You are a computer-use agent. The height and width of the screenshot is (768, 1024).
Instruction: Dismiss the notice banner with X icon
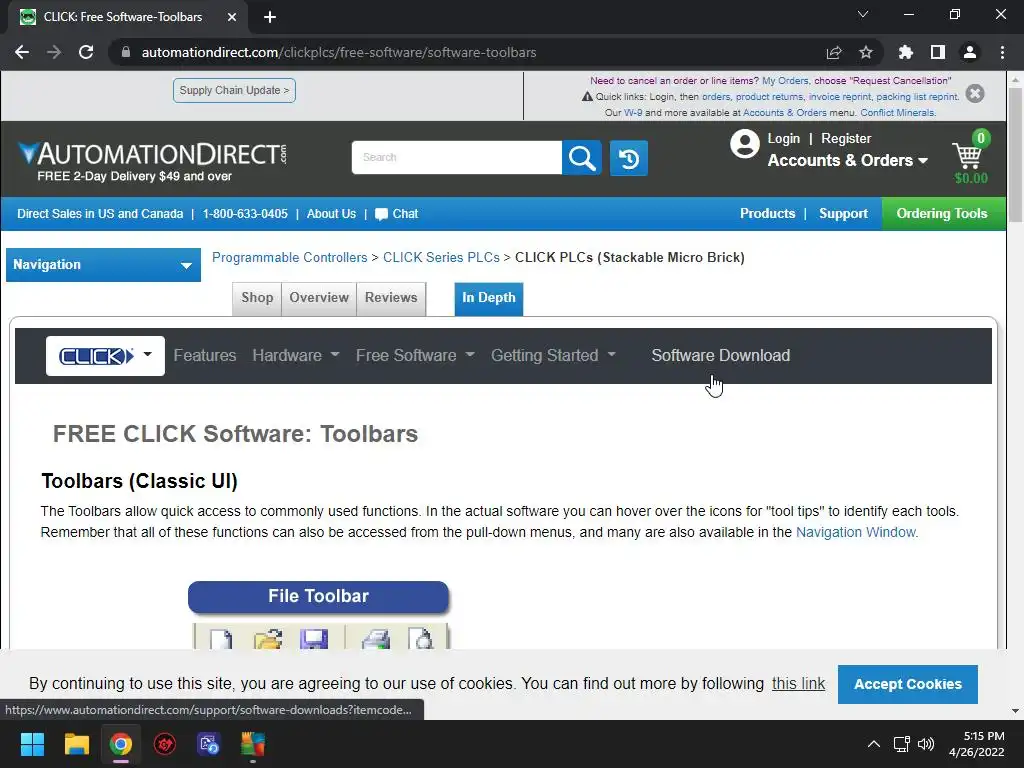[975, 93]
